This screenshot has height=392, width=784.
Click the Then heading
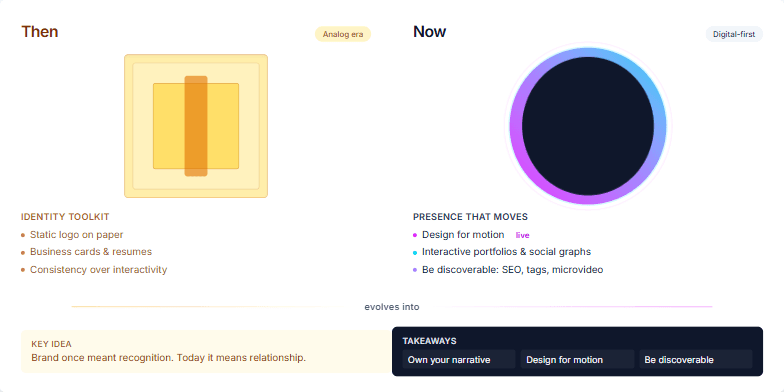40,32
